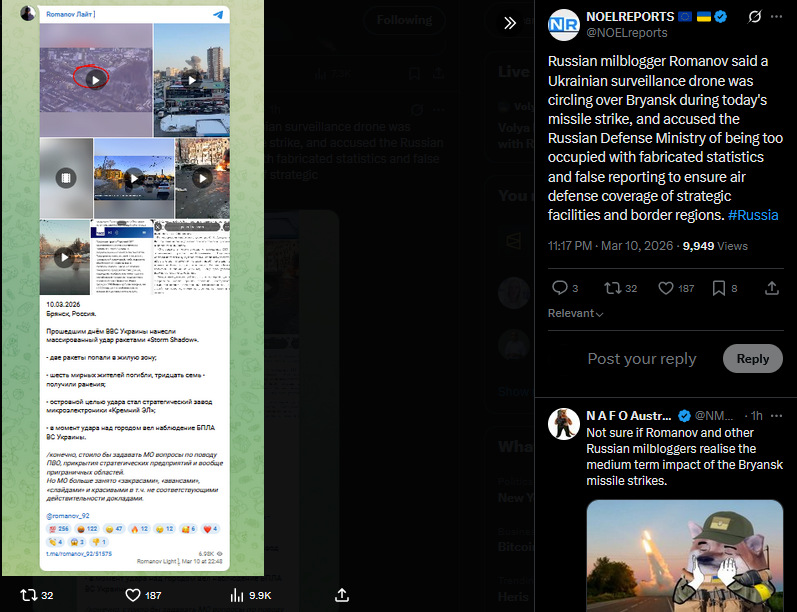Open @NOELreports handle link
Screen dimensions: 797x612
[x=627, y=33]
